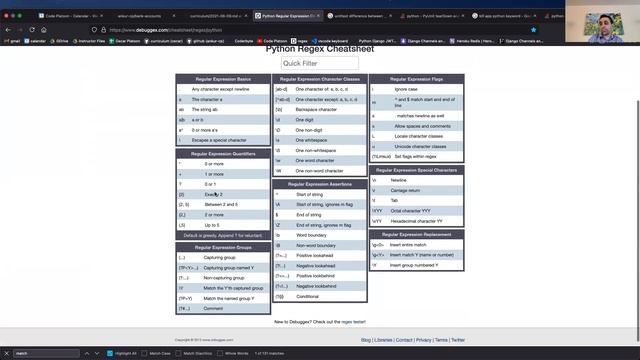The image size is (640, 360).
Task: Click the 'Insert entire match' row
Action: pyautogui.click(x=416, y=244)
